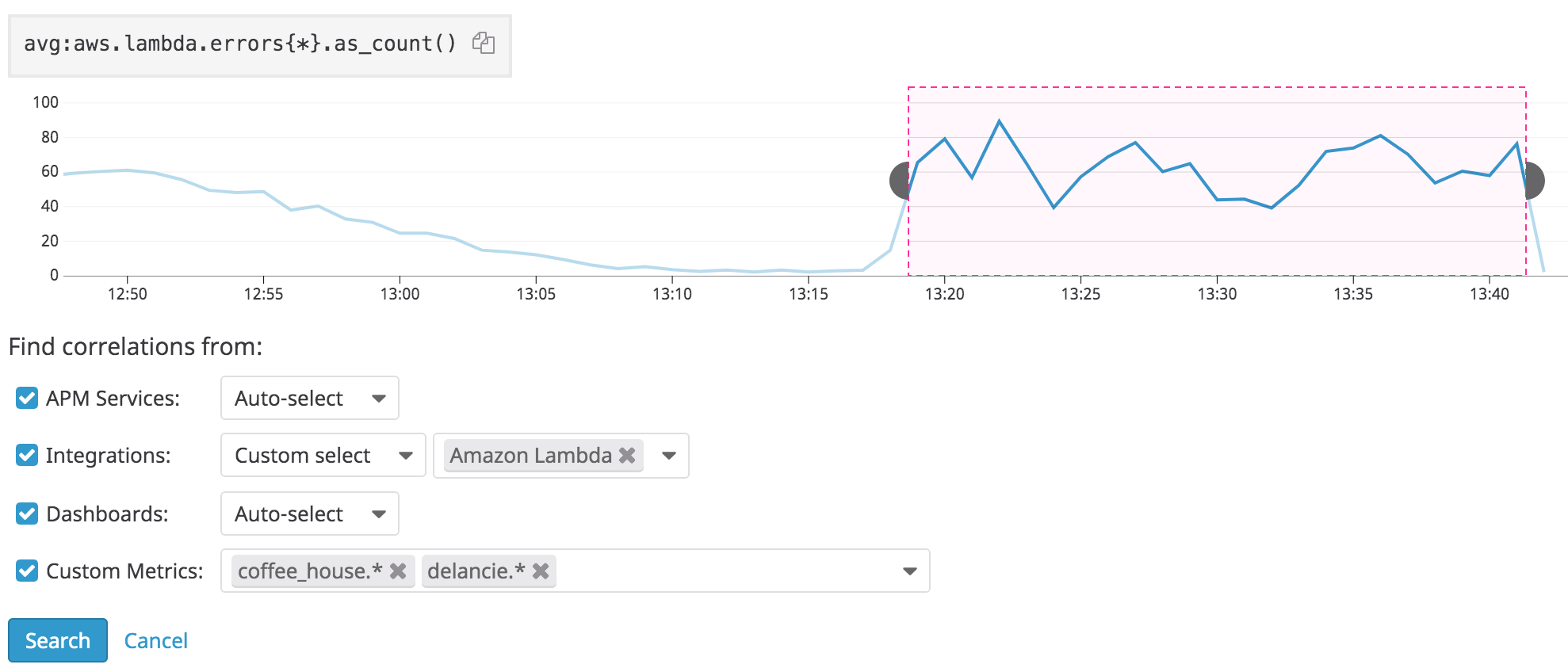Expand the Dashboards Auto-select dropdown
The height and width of the screenshot is (672, 1568).
coord(309,514)
